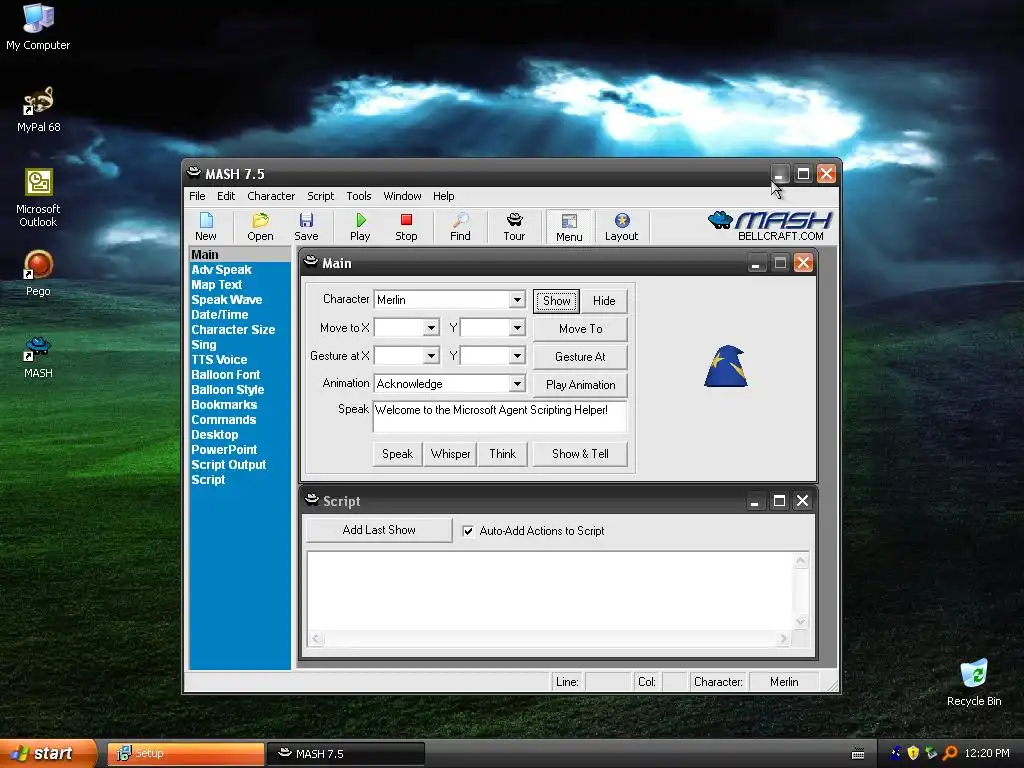
Task: Launch the Tour toolbar icon
Action: point(514,227)
